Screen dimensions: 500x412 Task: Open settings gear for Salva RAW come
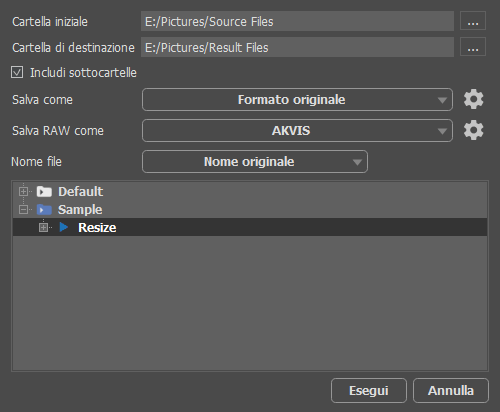tap(473, 130)
